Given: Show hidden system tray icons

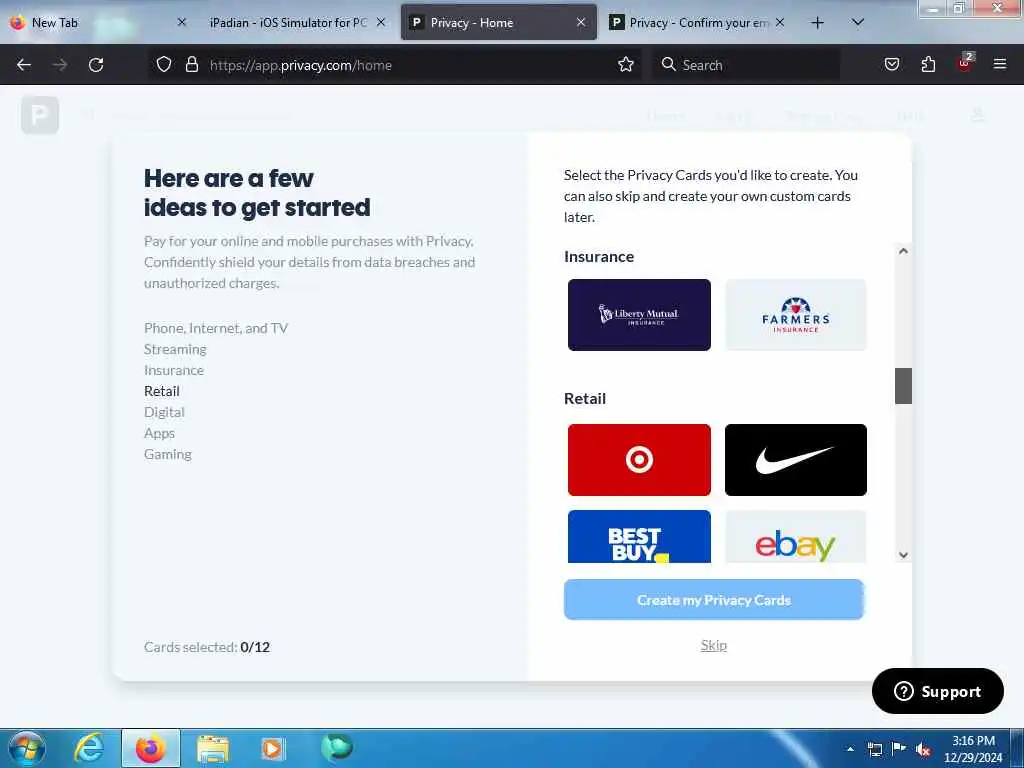Looking at the screenshot, I should 850,749.
